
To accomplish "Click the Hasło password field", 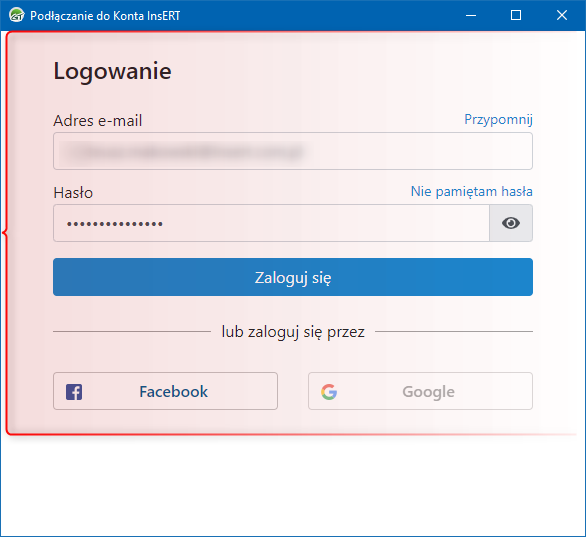I will [x=271, y=223].
